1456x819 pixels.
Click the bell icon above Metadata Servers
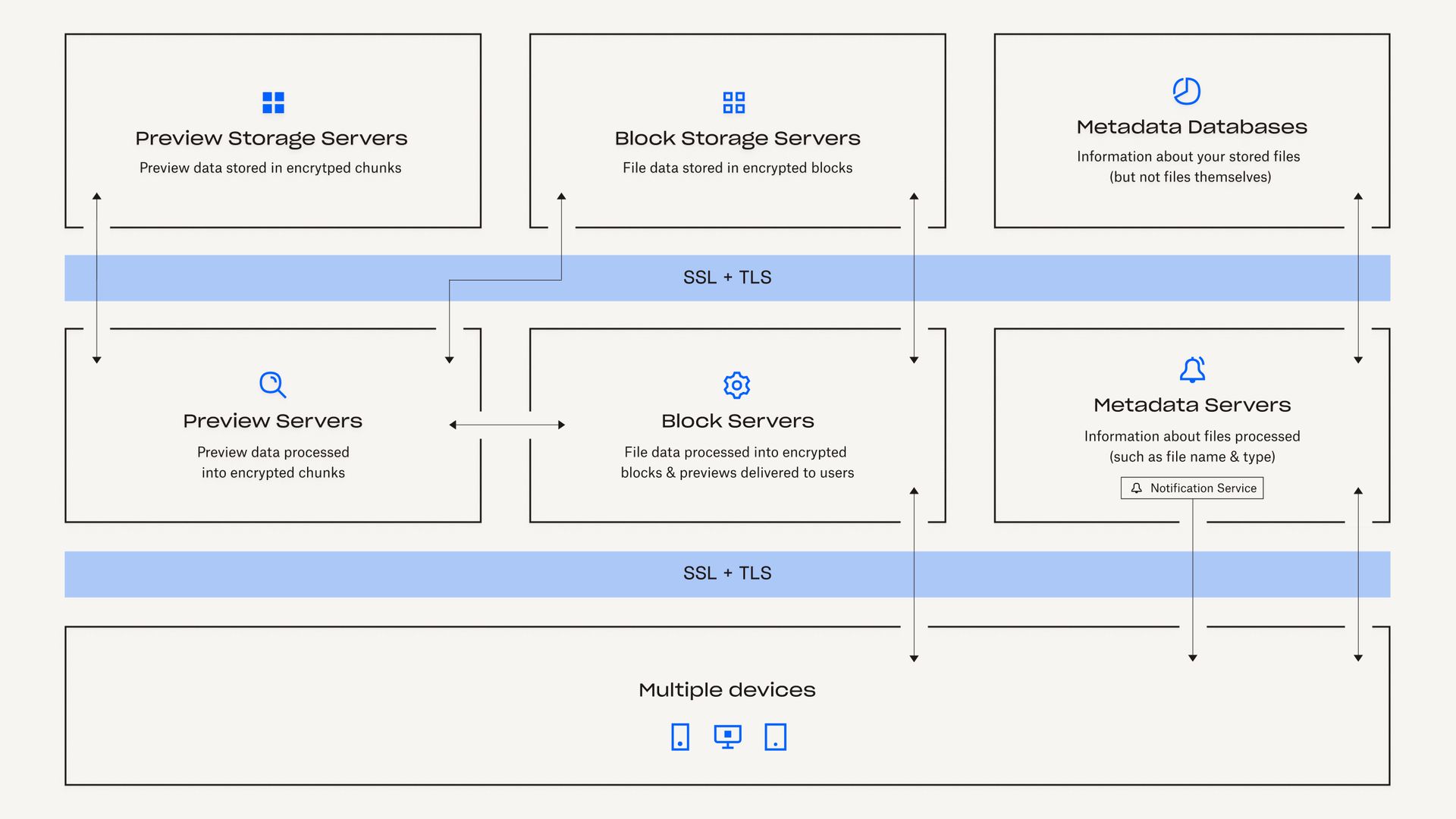(1192, 370)
